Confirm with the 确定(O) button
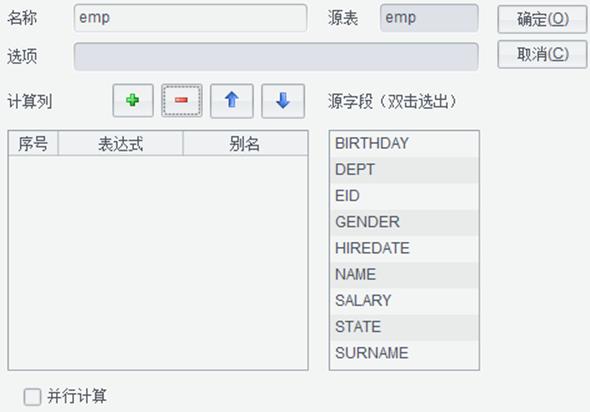The width and height of the screenshot is (590, 412). [542, 19]
